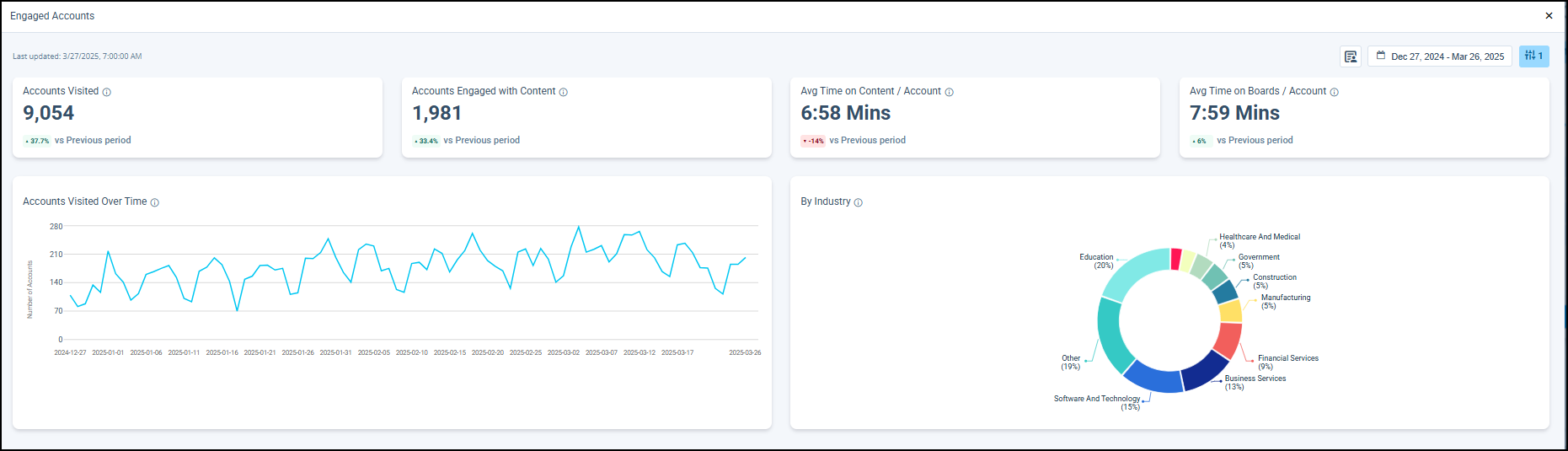This screenshot has width=1568, height=451.
Task: Click the Healthcare And Medical label
Action: 1260,237
